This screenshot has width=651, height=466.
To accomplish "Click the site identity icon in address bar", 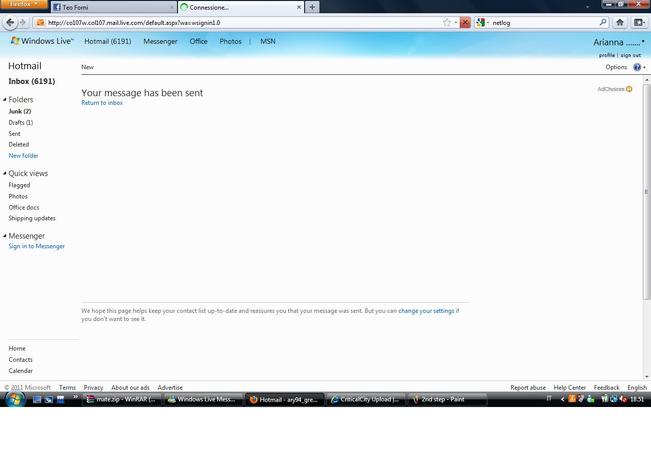I will [40, 22].
